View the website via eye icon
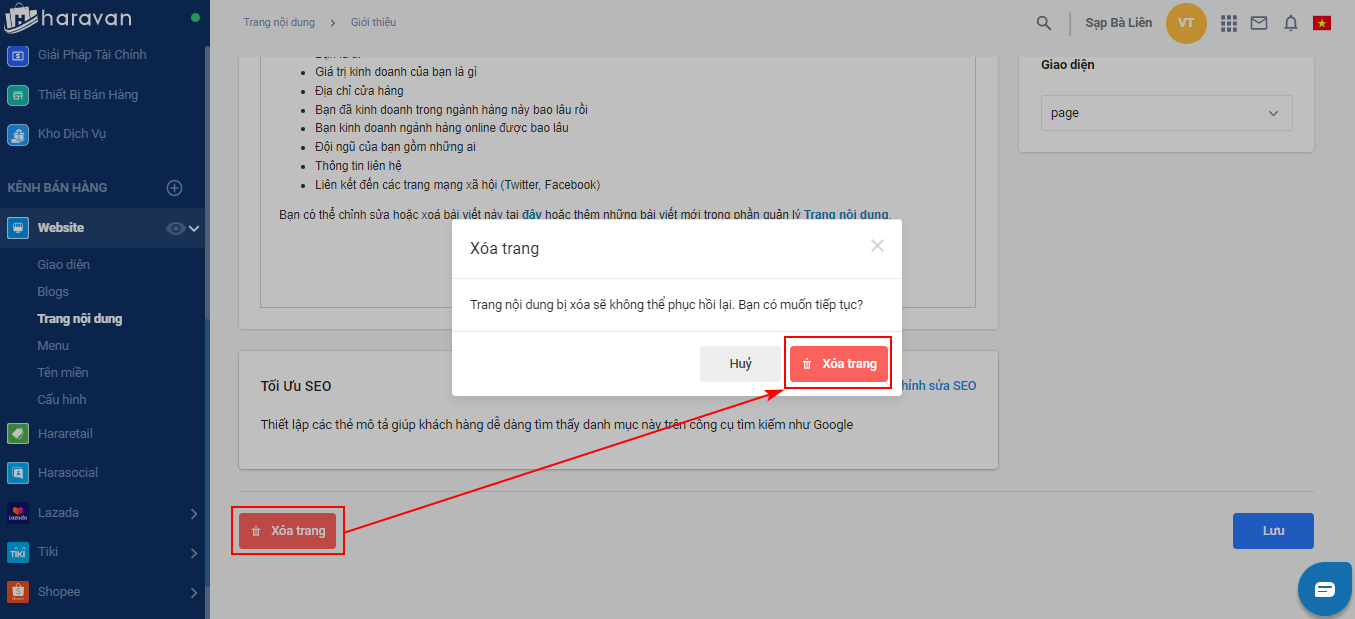The height and width of the screenshot is (619, 1355). pos(175,228)
